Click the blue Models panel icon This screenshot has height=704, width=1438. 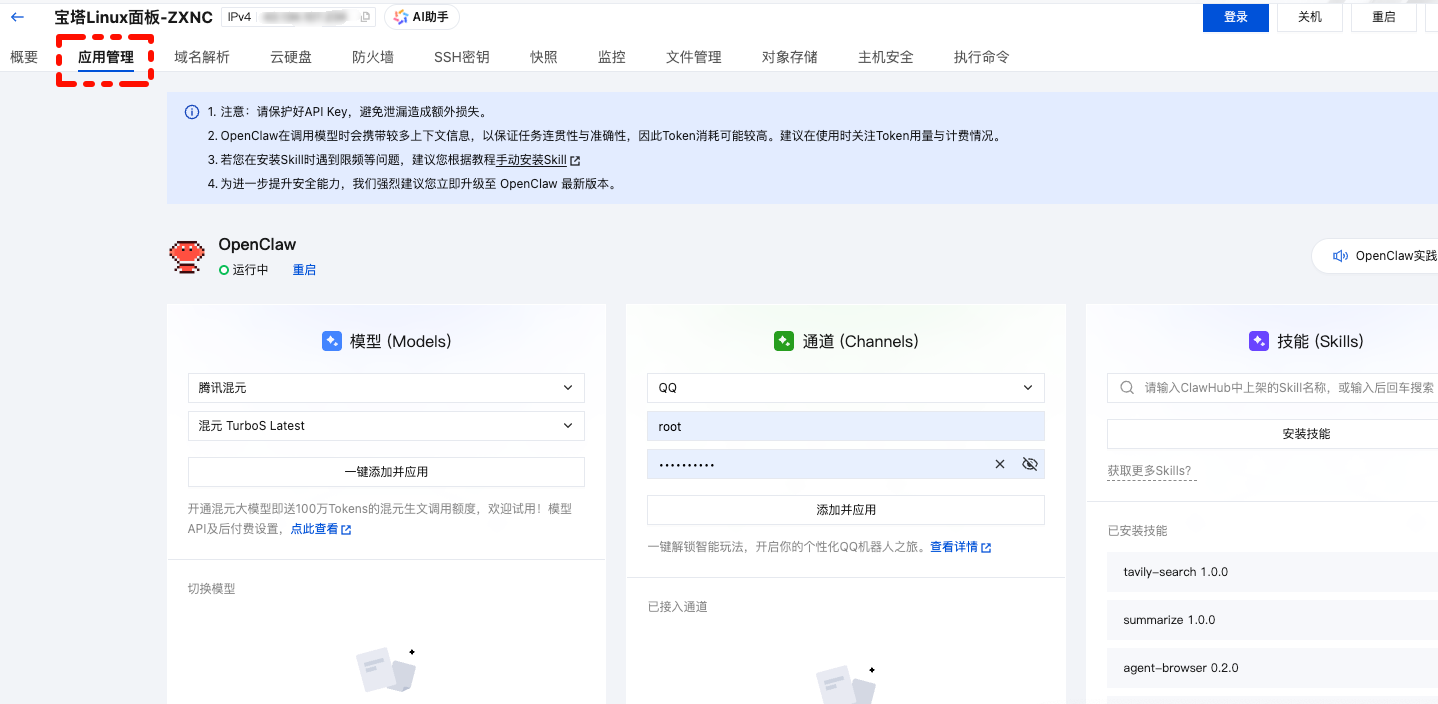[332, 341]
